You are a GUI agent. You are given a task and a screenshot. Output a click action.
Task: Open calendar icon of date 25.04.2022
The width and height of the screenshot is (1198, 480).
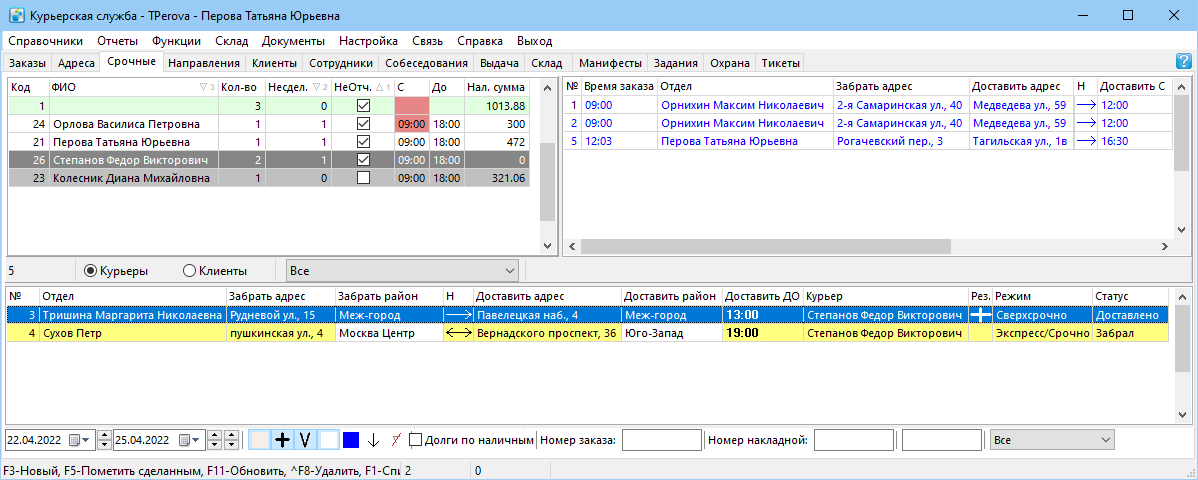[x=183, y=439]
